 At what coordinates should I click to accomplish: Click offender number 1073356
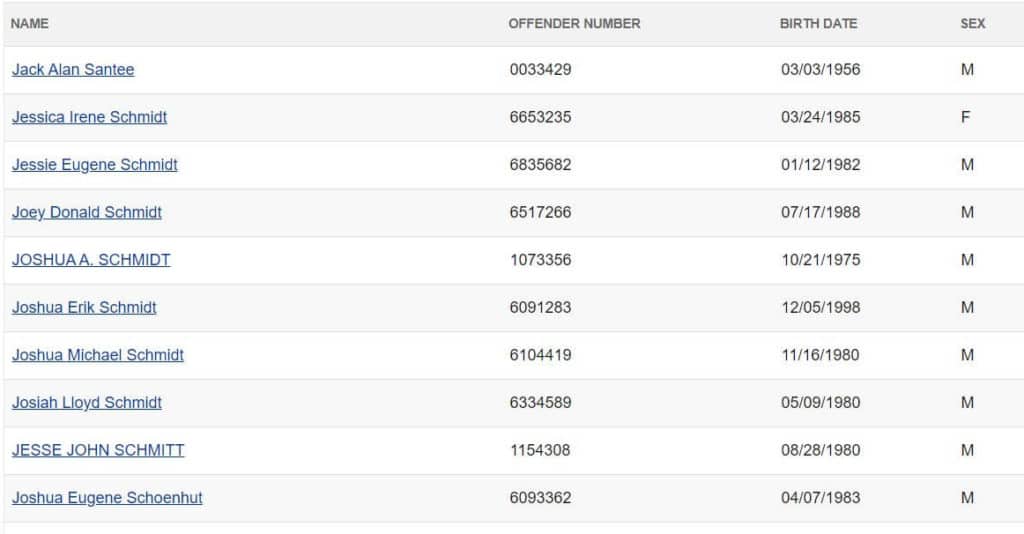click(540, 260)
